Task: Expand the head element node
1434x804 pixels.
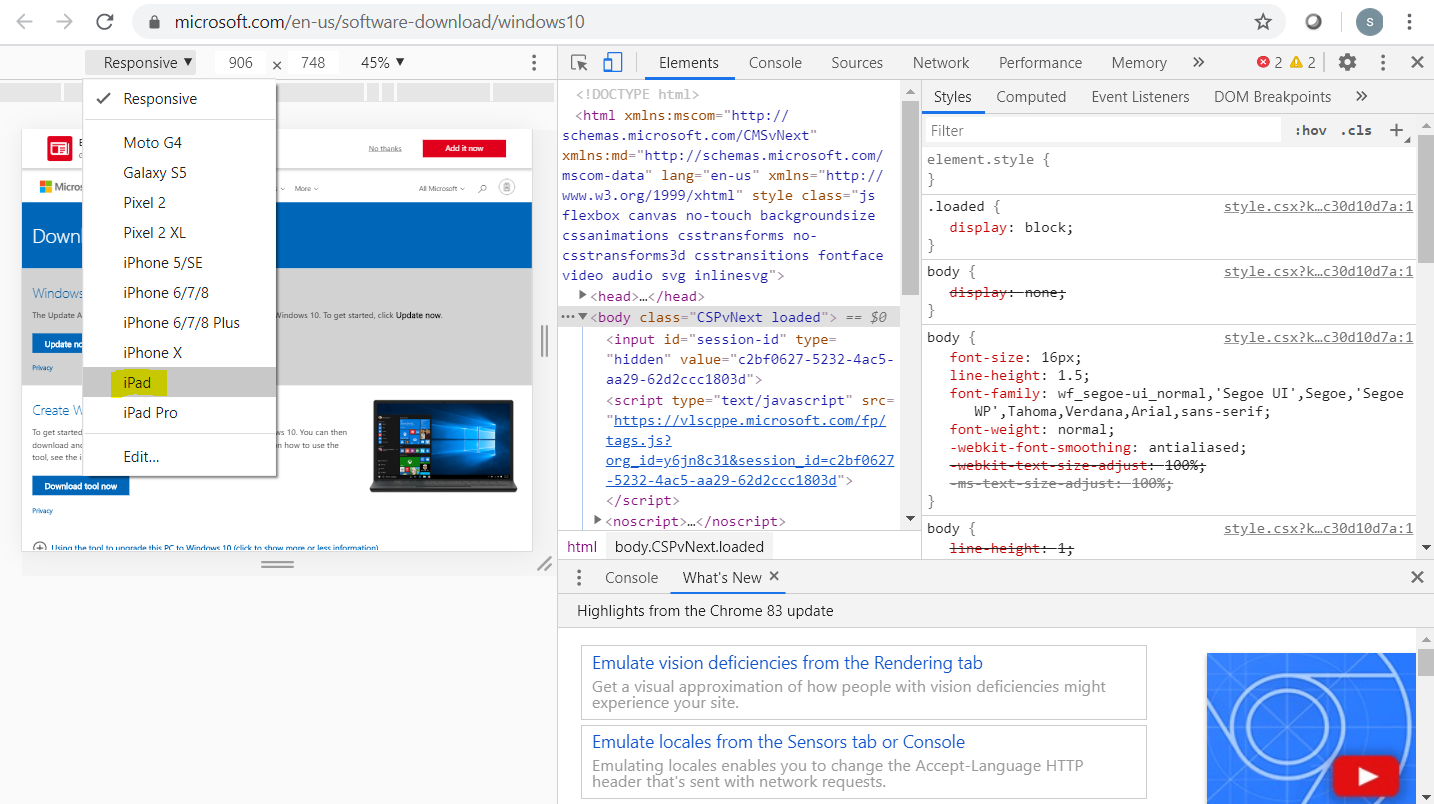Action: click(x=583, y=296)
